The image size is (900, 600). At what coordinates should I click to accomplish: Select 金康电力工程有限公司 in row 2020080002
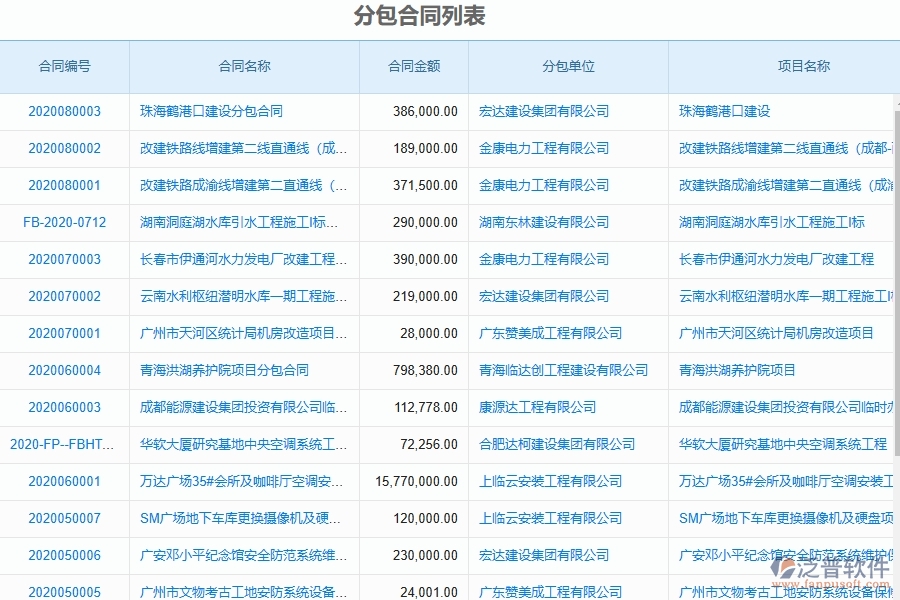pos(544,148)
